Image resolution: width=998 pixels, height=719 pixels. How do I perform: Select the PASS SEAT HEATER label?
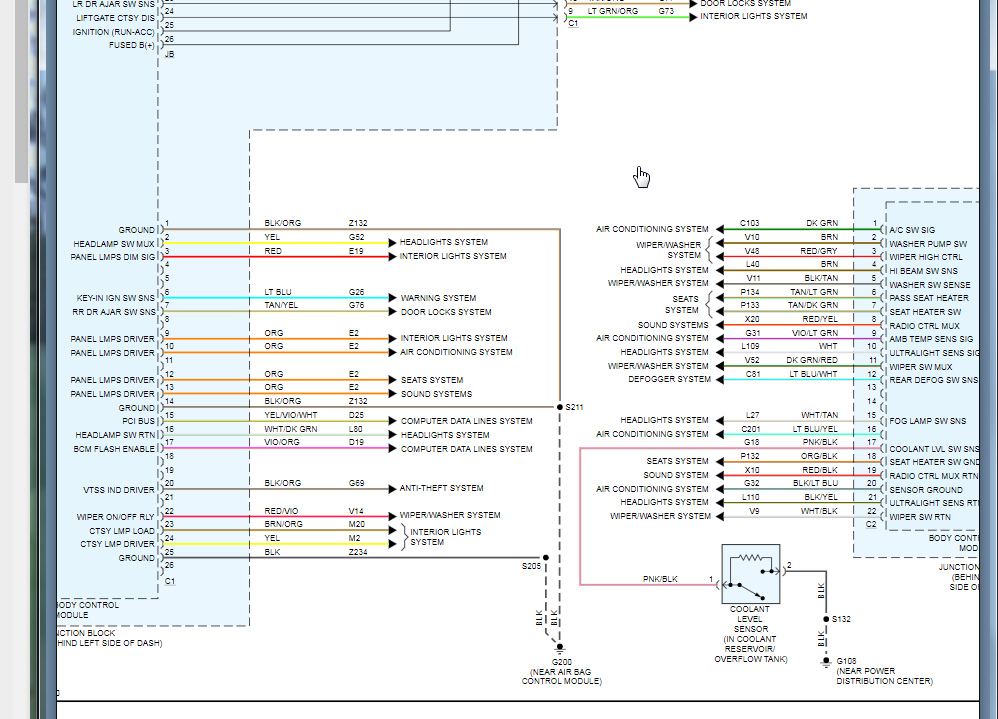click(929, 298)
